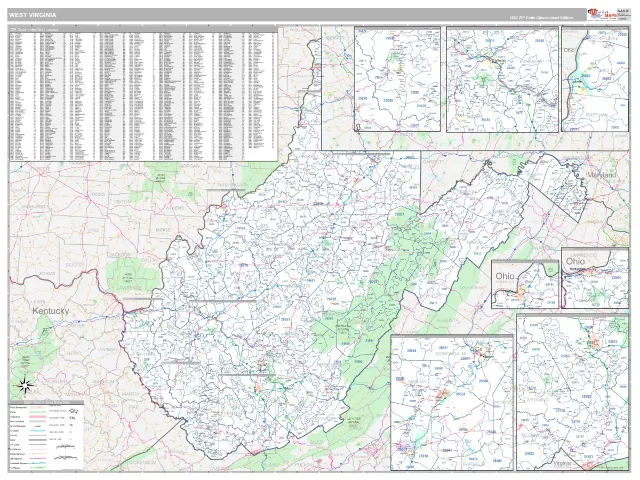The width and height of the screenshot is (640, 480).
Task: Select the inset map labeled MONONGALIA
Action: point(451,402)
